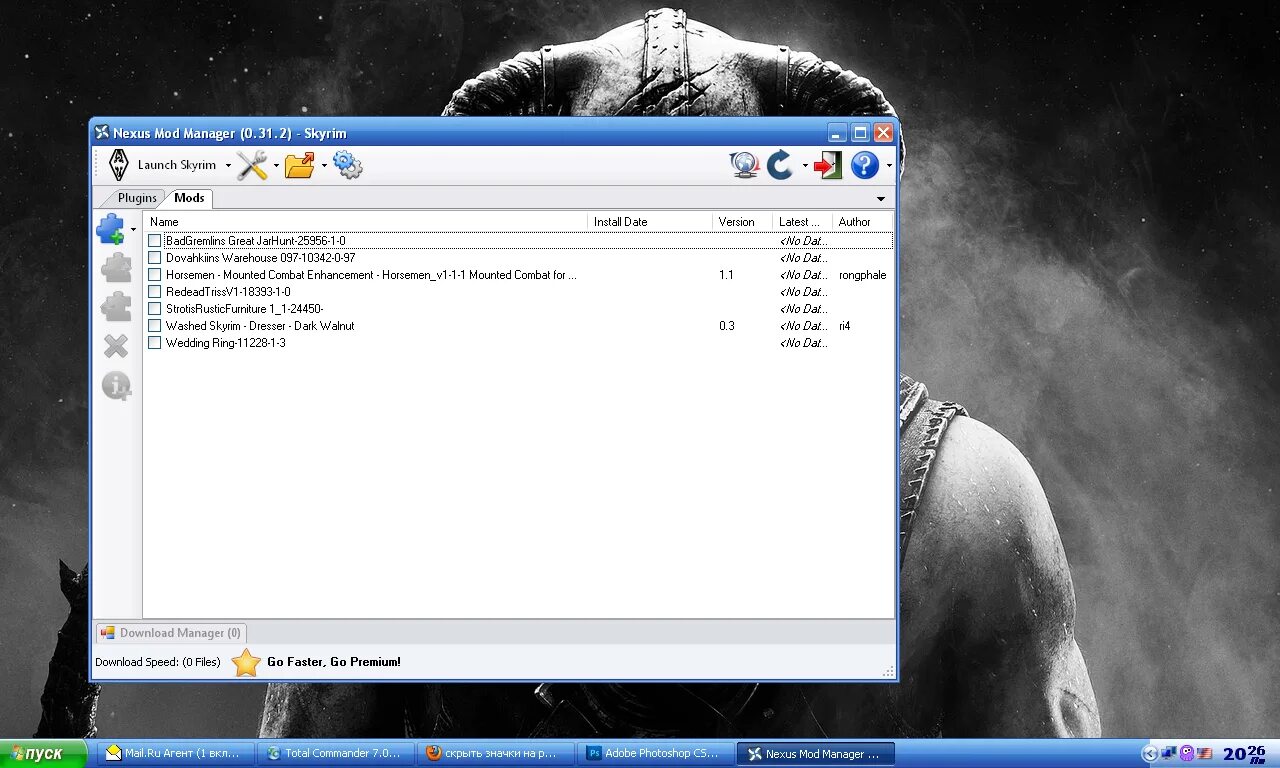Expand the update check dropdown arrow
This screenshot has width=1280, height=768.
(805, 166)
